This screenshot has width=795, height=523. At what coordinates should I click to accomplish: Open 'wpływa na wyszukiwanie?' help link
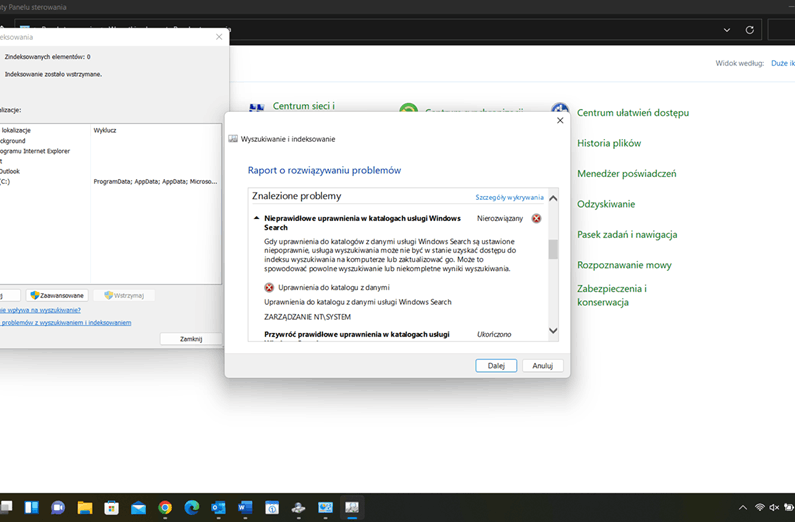(x=40, y=310)
